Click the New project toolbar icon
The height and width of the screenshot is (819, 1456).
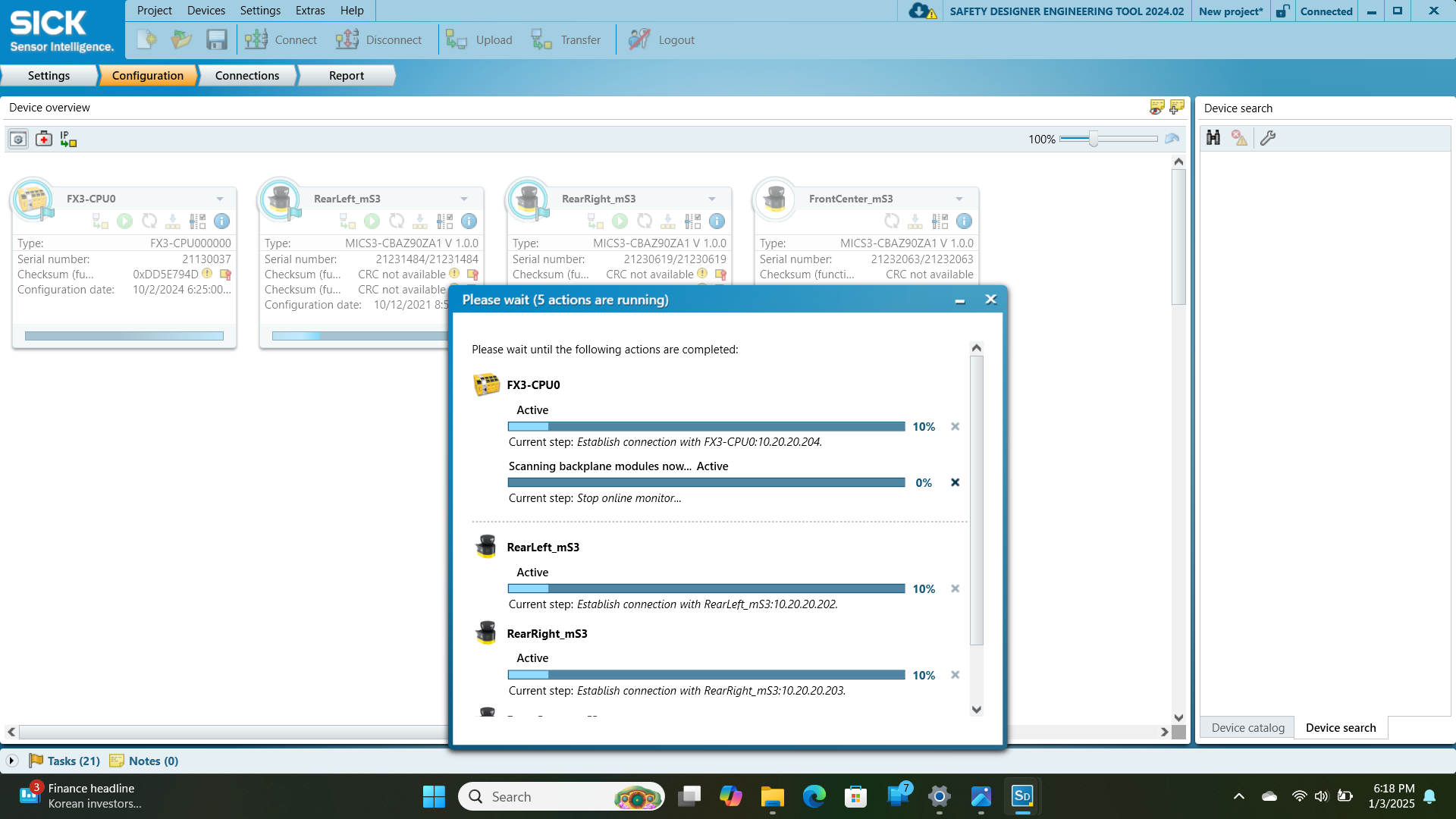click(146, 39)
